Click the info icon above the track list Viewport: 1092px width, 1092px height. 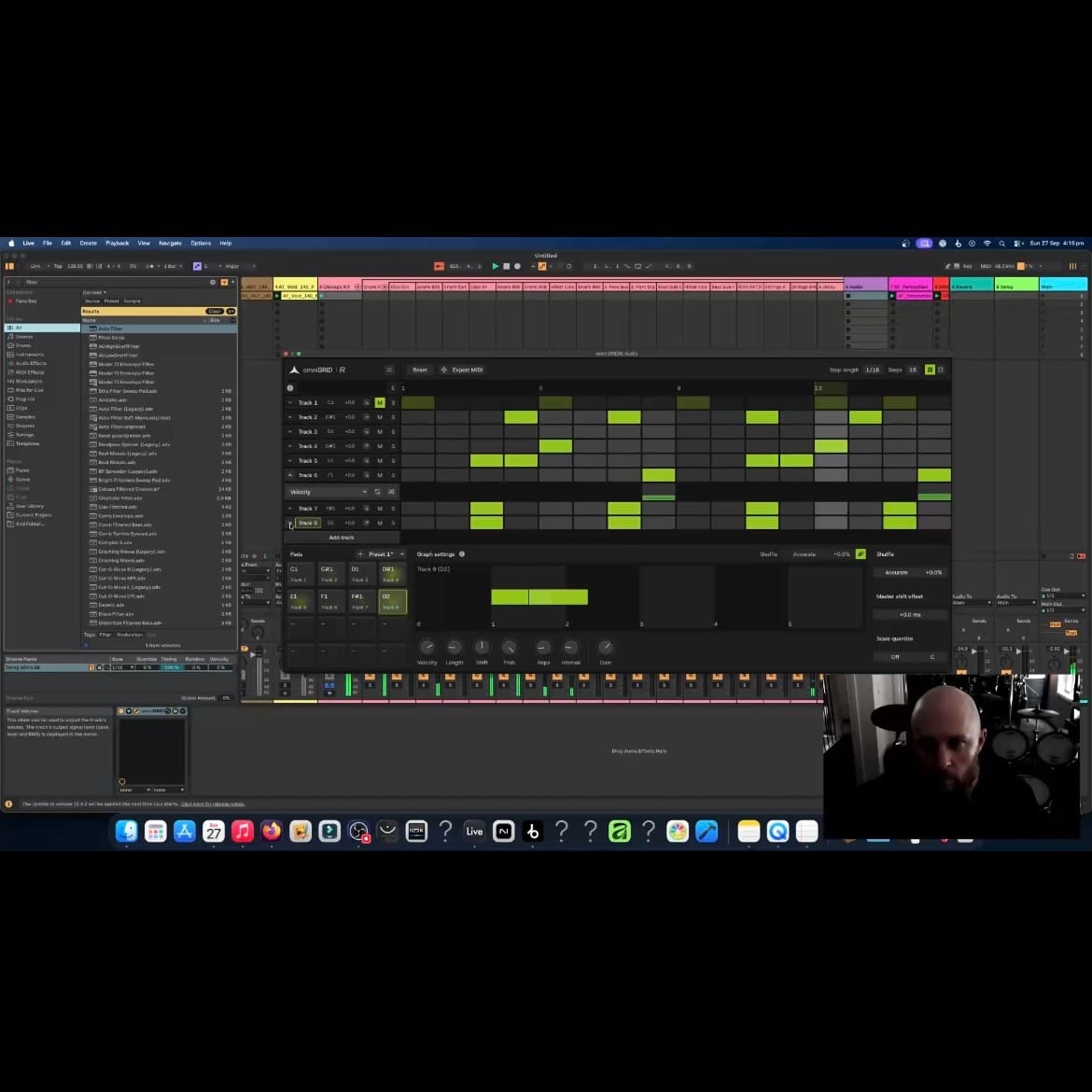point(290,388)
